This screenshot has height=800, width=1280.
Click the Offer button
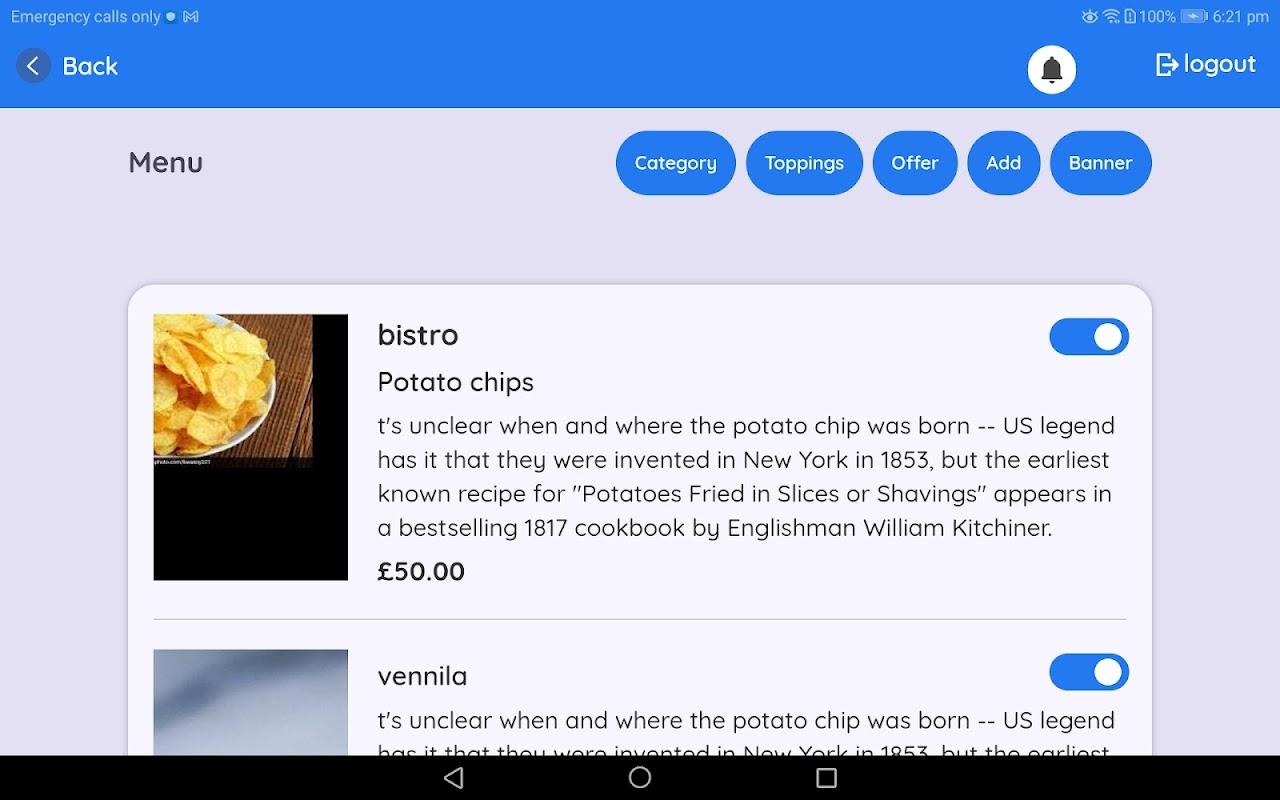coord(914,163)
